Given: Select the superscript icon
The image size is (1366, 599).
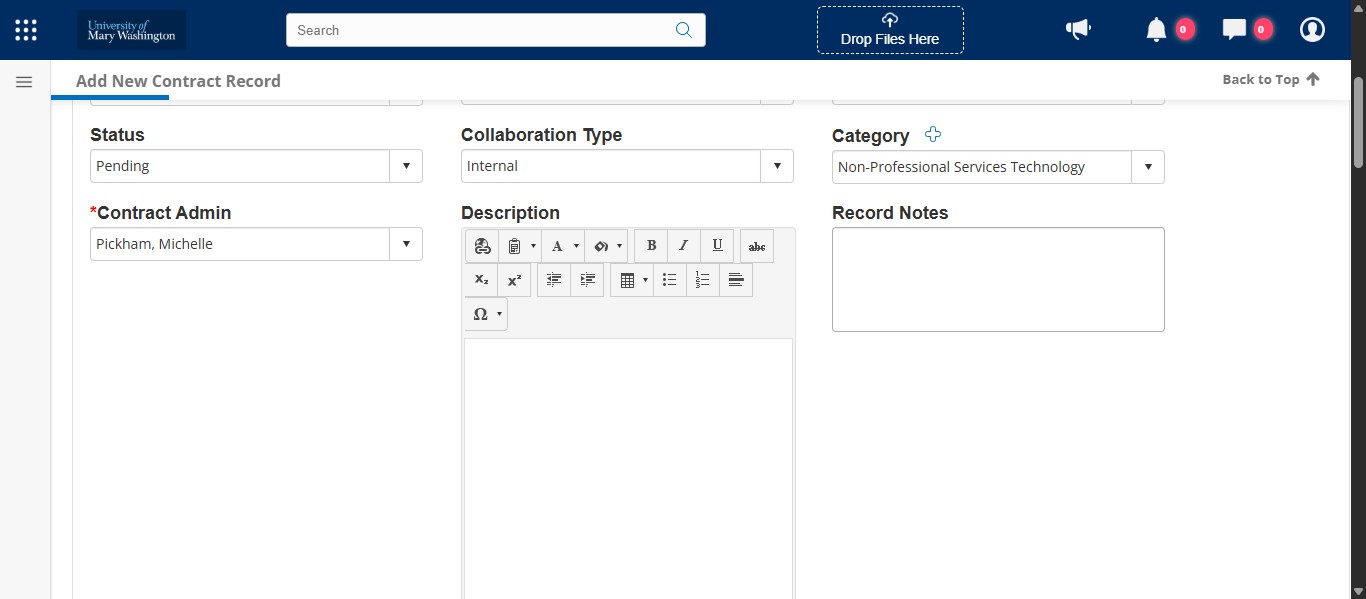Looking at the screenshot, I should (x=515, y=280).
